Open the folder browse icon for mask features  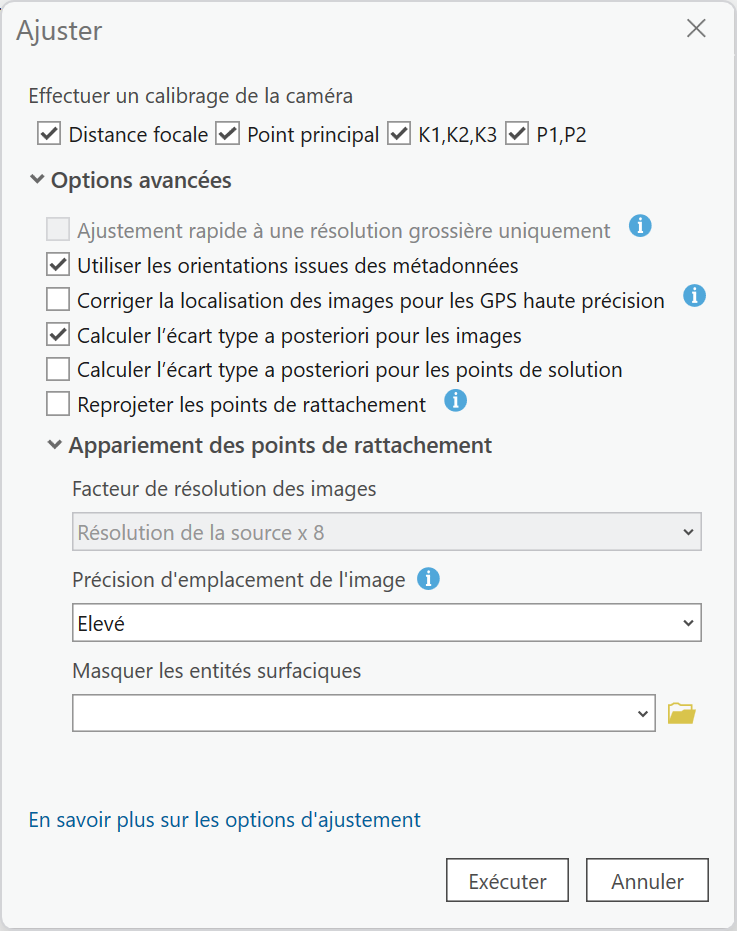pos(681,713)
